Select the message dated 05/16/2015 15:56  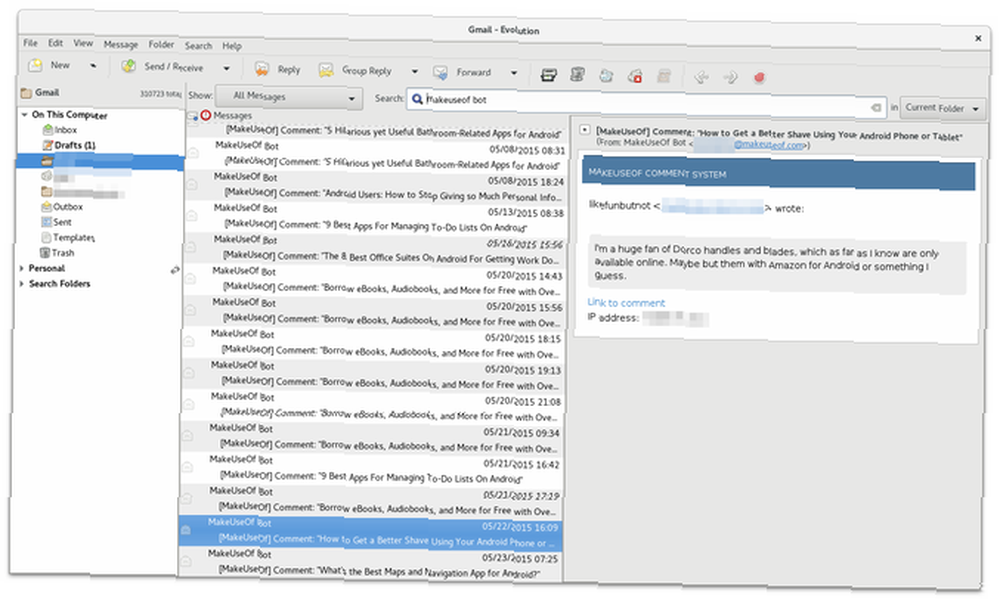pyautogui.click(x=374, y=249)
